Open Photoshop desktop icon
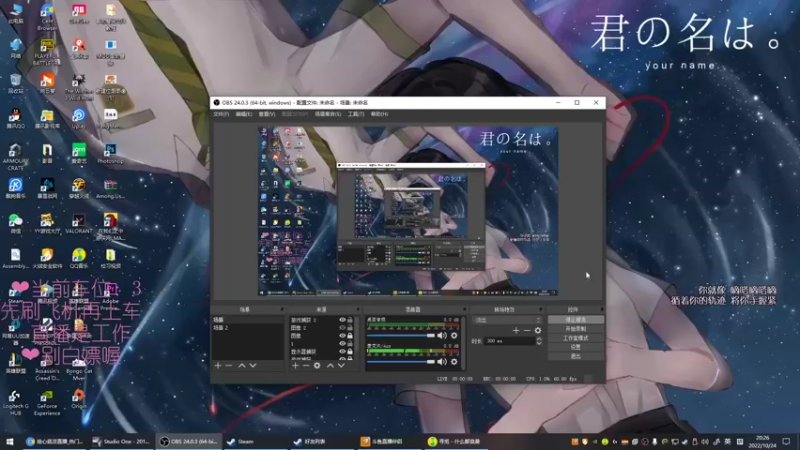 pyautogui.click(x=110, y=154)
